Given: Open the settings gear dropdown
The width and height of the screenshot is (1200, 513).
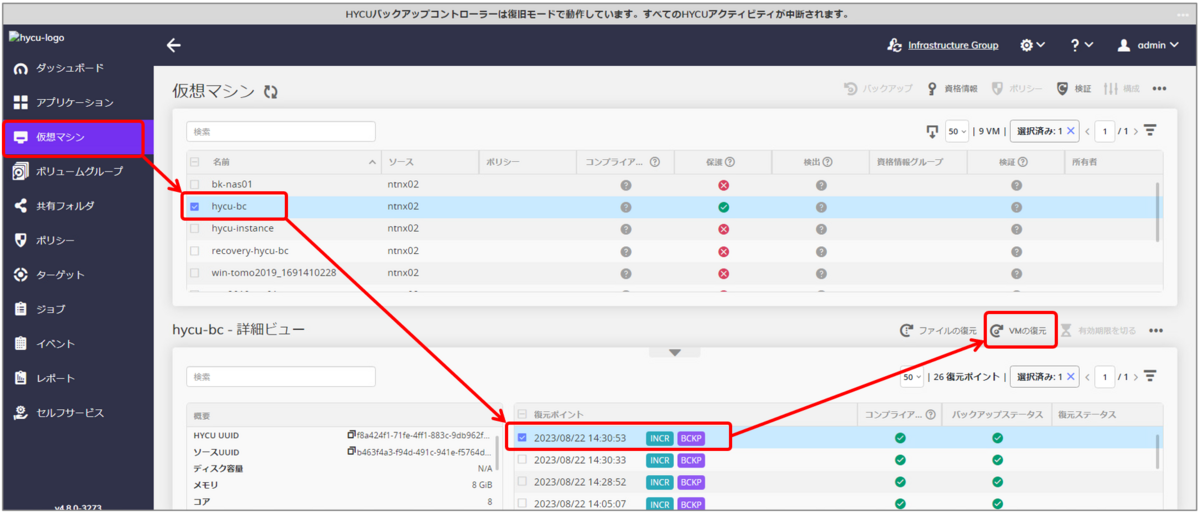Looking at the screenshot, I should pyautogui.click(x=1032, y=46).
